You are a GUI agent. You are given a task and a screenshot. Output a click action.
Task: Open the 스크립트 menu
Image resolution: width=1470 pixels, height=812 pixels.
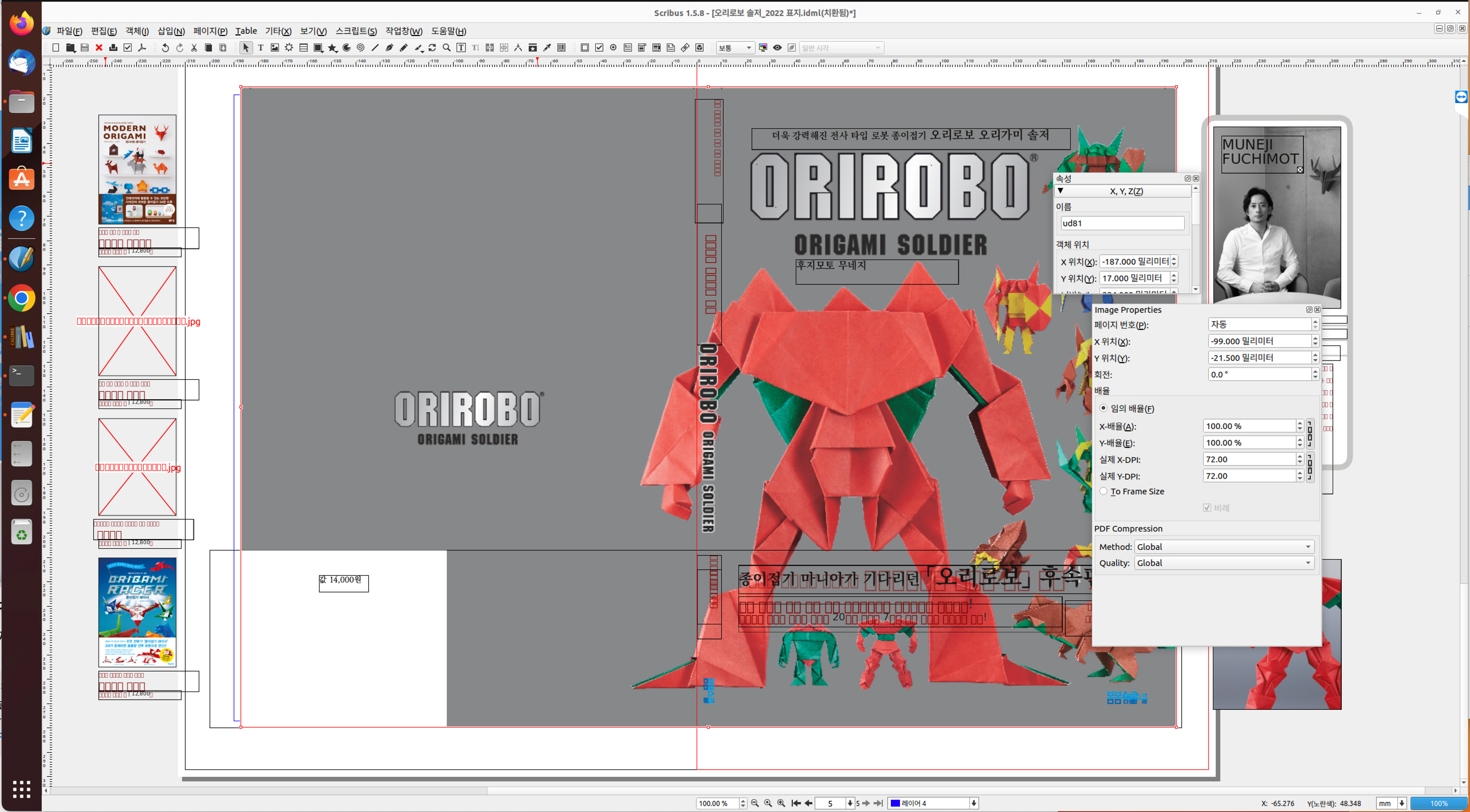pyautogui.click(x=356, y=31)
